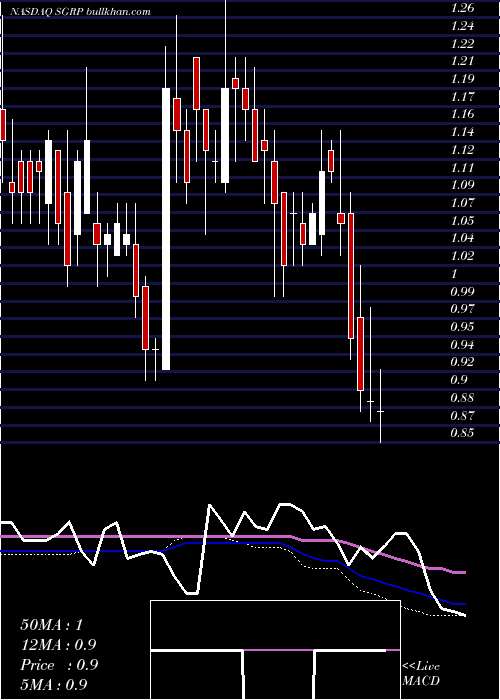Click the 50MA : 1 indicator readout
This screenshot has height=700, width=500.
coord(52,625)
